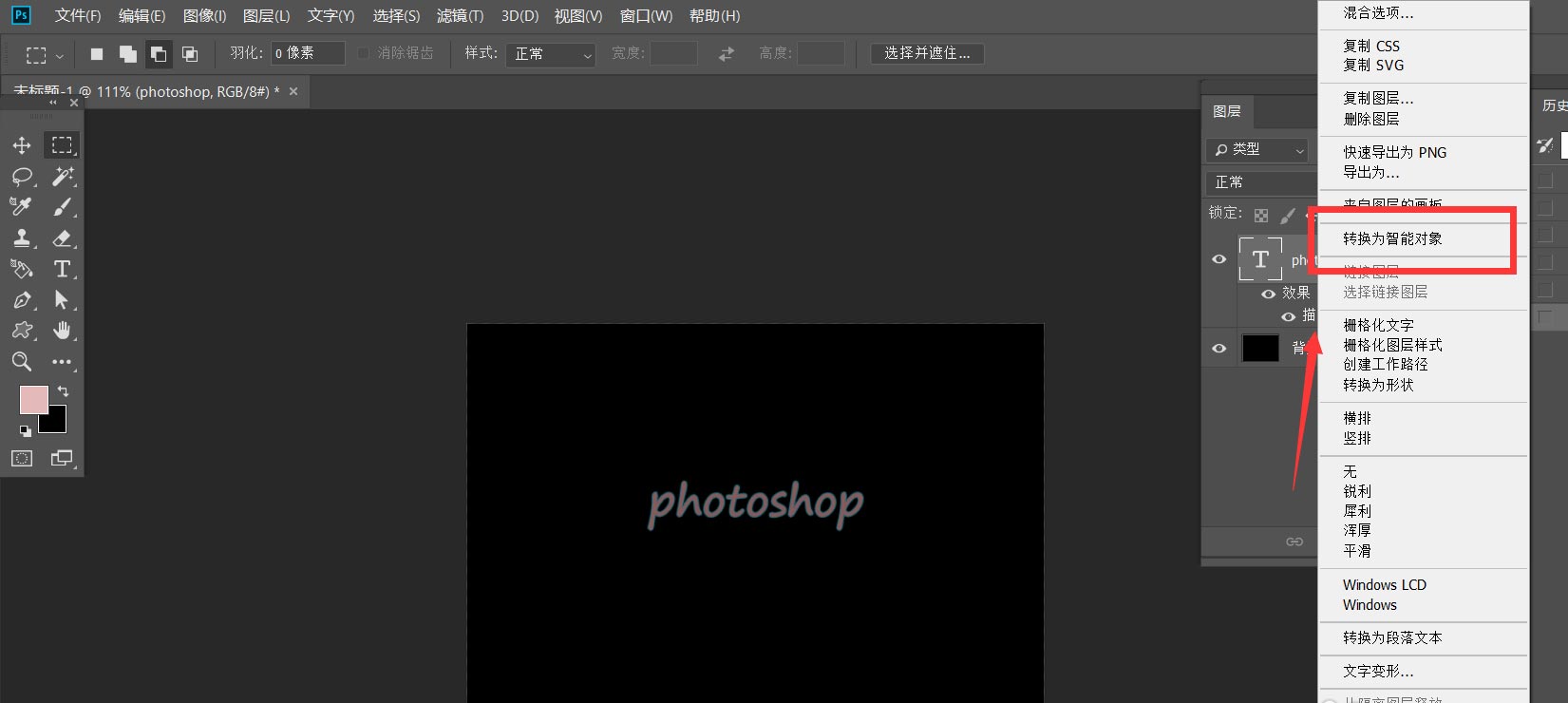This screenshot has height=703, width=1568.
Task: Close the photoshop document tab
Action: tap(293, 91)
